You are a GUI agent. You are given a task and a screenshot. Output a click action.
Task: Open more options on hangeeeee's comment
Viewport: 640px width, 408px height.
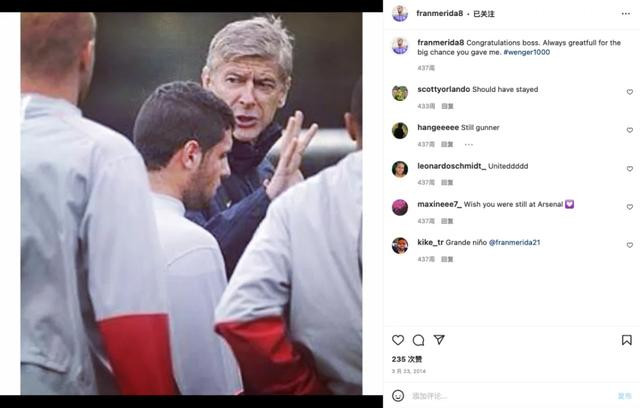click(468, 144)
